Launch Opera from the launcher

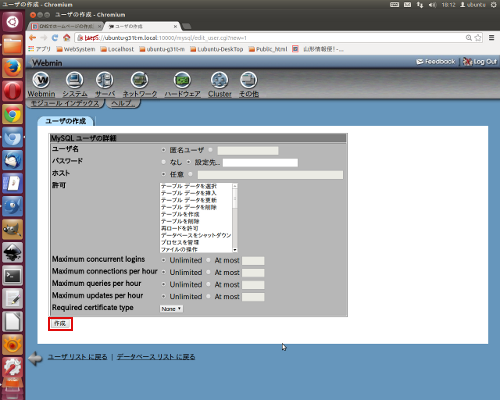coord(13,91)
